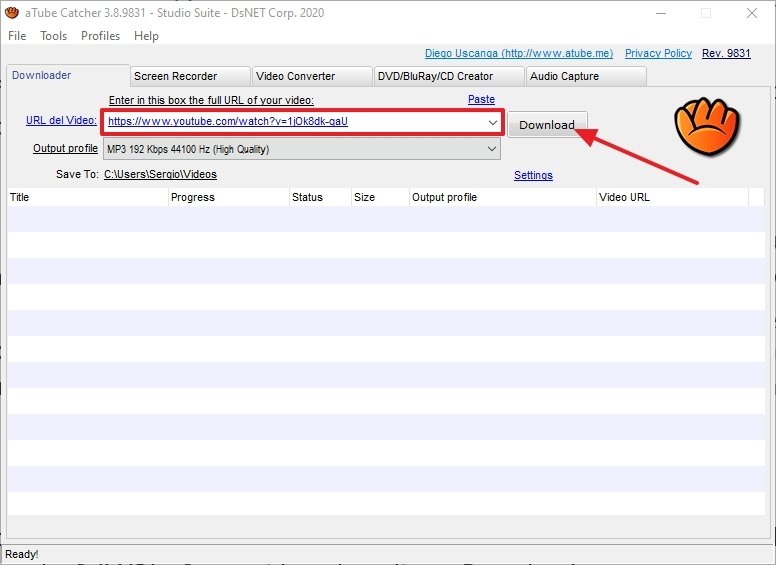The width and height of the screenshot is (776, 565).
Task: Switch to the Video Converter tab
Action: 312,76
